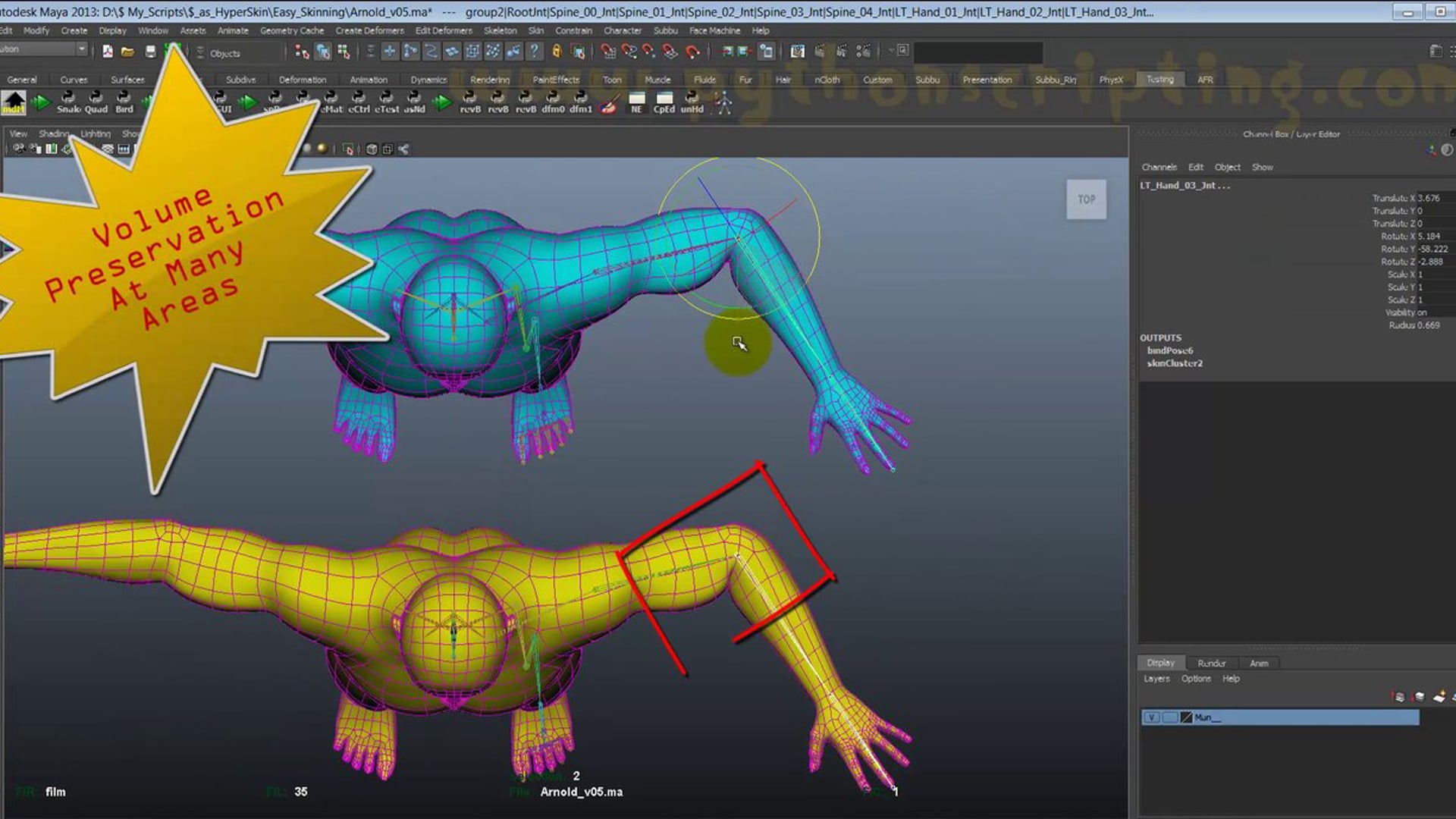Toggle the lock selection padlock icon

557,52
